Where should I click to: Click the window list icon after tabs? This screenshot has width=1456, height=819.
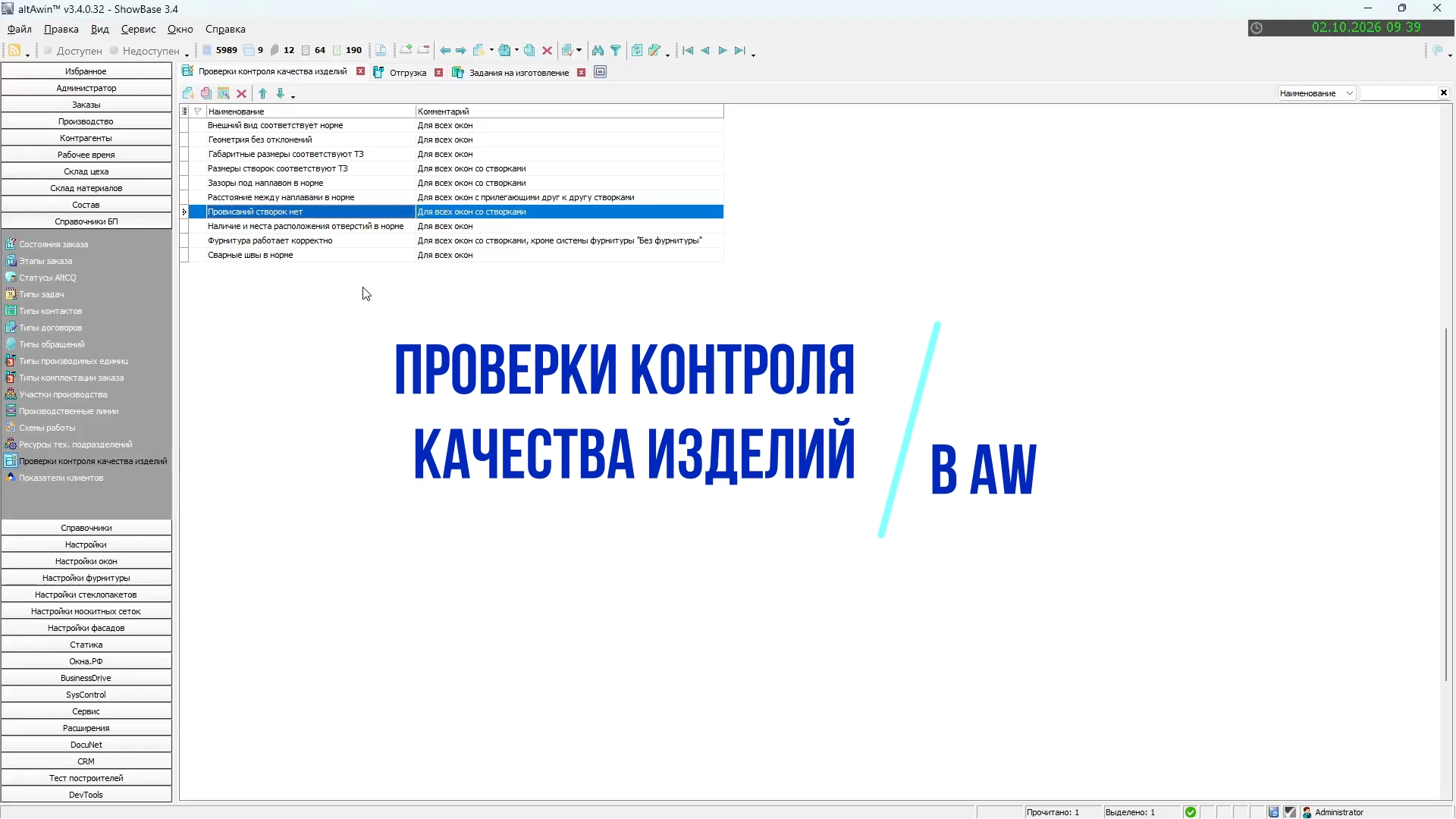[x=600, y=72]
